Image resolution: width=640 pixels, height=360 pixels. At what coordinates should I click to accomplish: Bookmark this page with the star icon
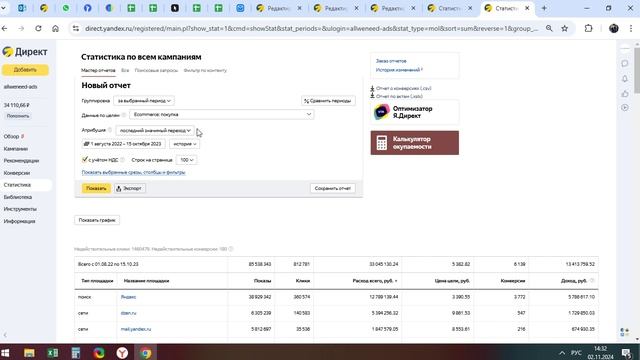[x=564, y=29]
